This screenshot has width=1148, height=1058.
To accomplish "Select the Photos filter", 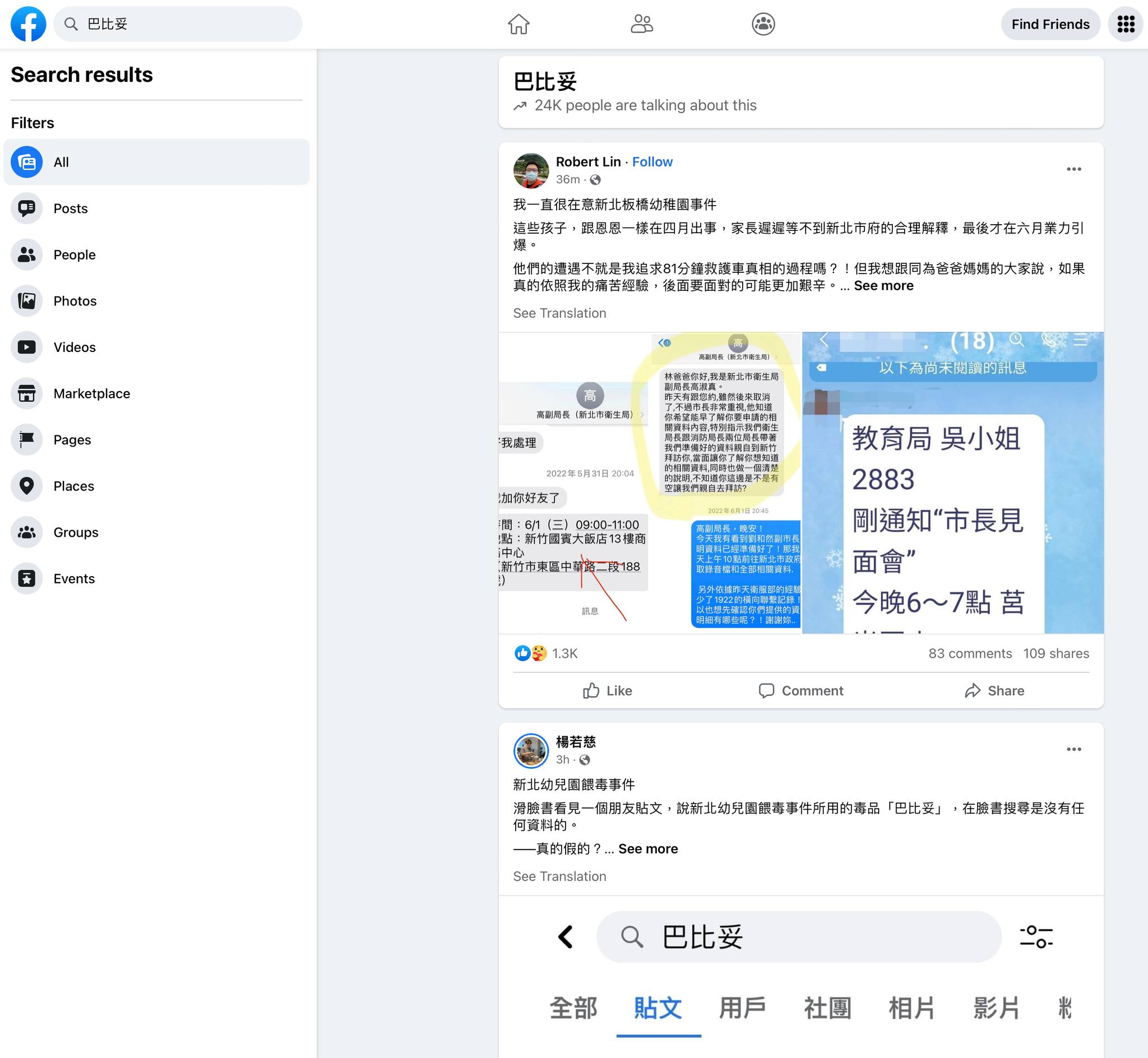I will tap(156, 301).
